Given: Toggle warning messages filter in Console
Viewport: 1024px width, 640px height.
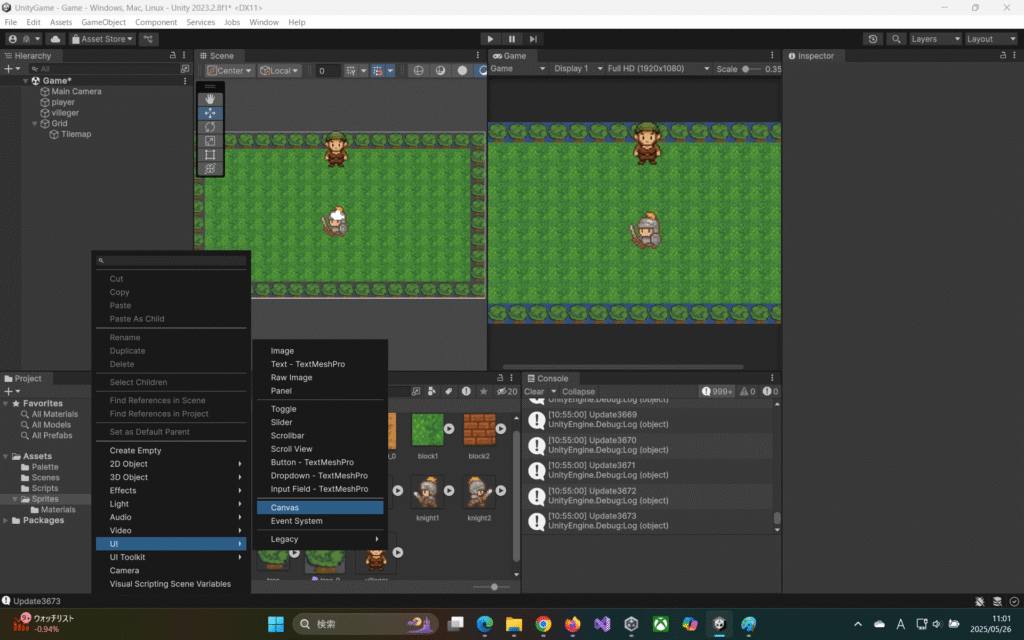Looking at the screenshot, I should click(x=748, y=392).
